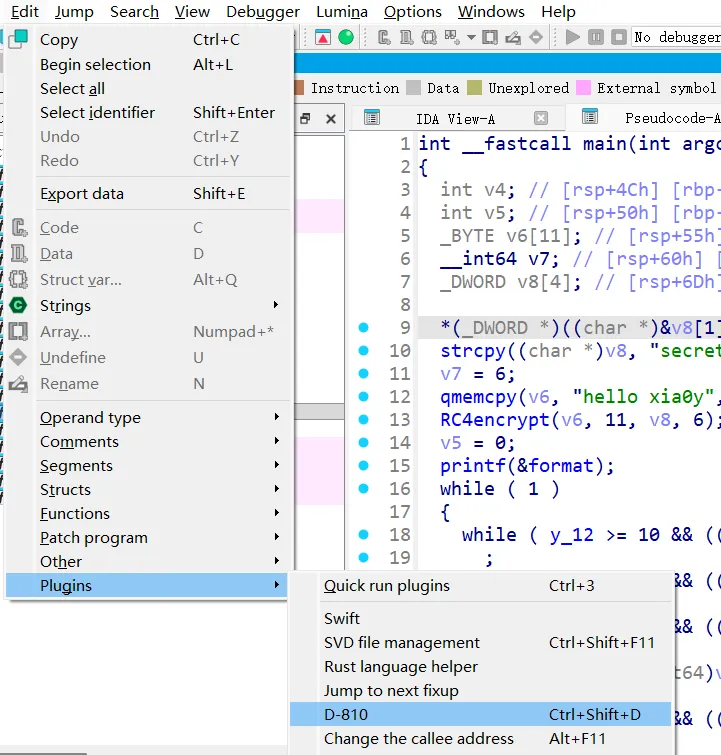This screenshot has height=755, width=721.
Task: Expand the Comments submenu
Action: pos(146,442)
